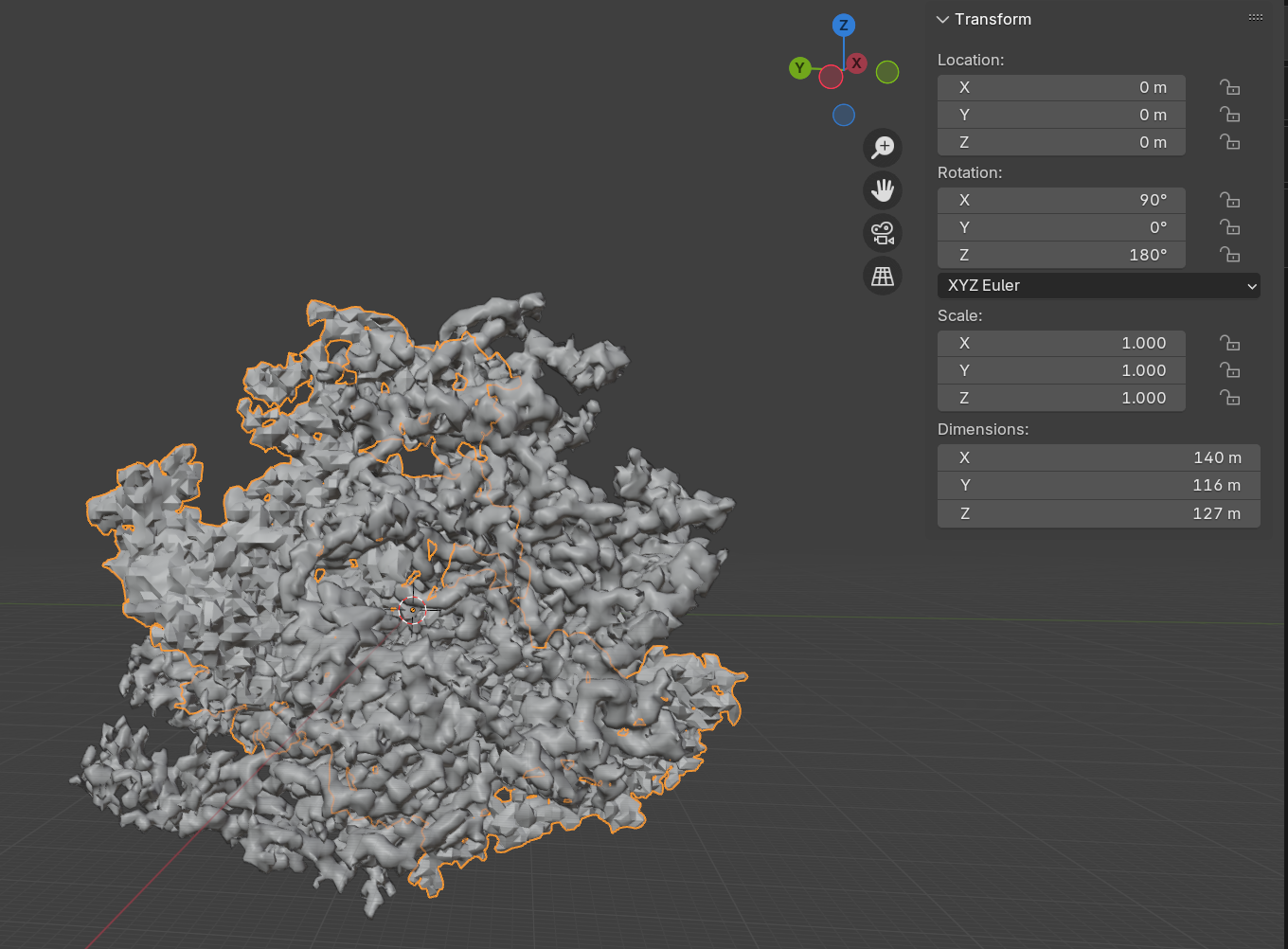Click the 3D cursor in the viewport
1288x949 pixels.
point(413,610)
